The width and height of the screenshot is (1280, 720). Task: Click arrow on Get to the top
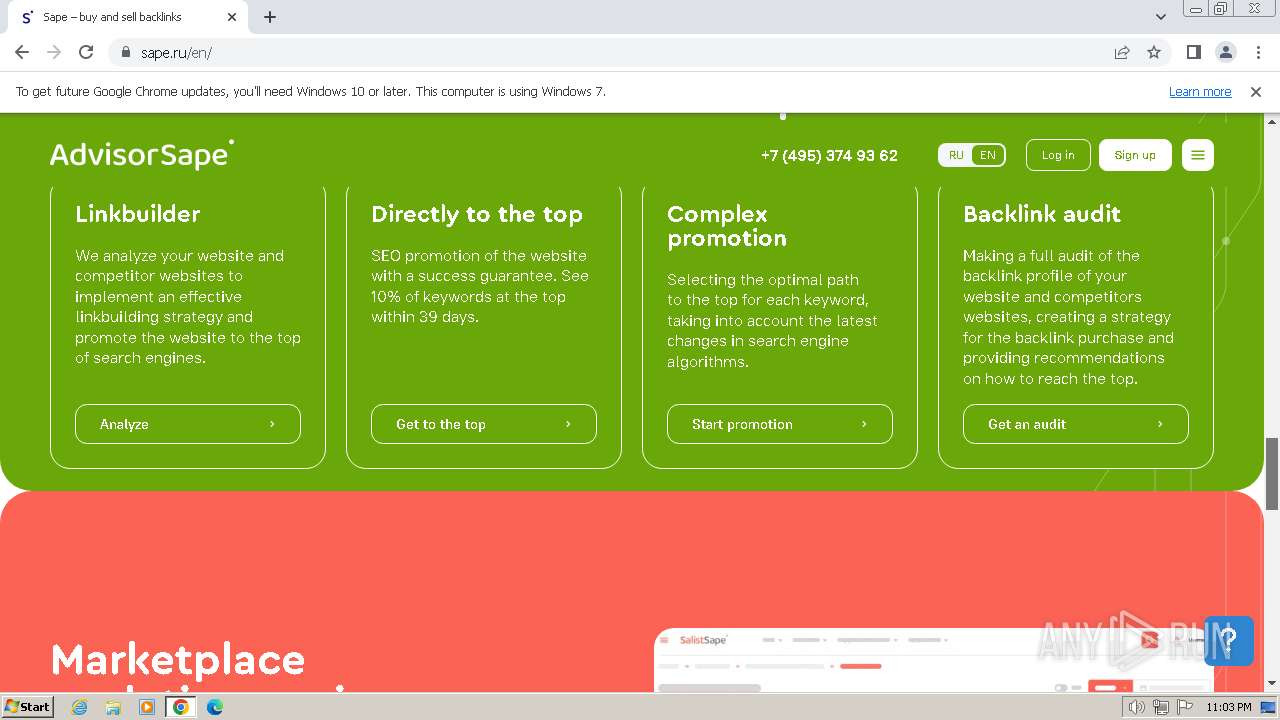[568, 424]
